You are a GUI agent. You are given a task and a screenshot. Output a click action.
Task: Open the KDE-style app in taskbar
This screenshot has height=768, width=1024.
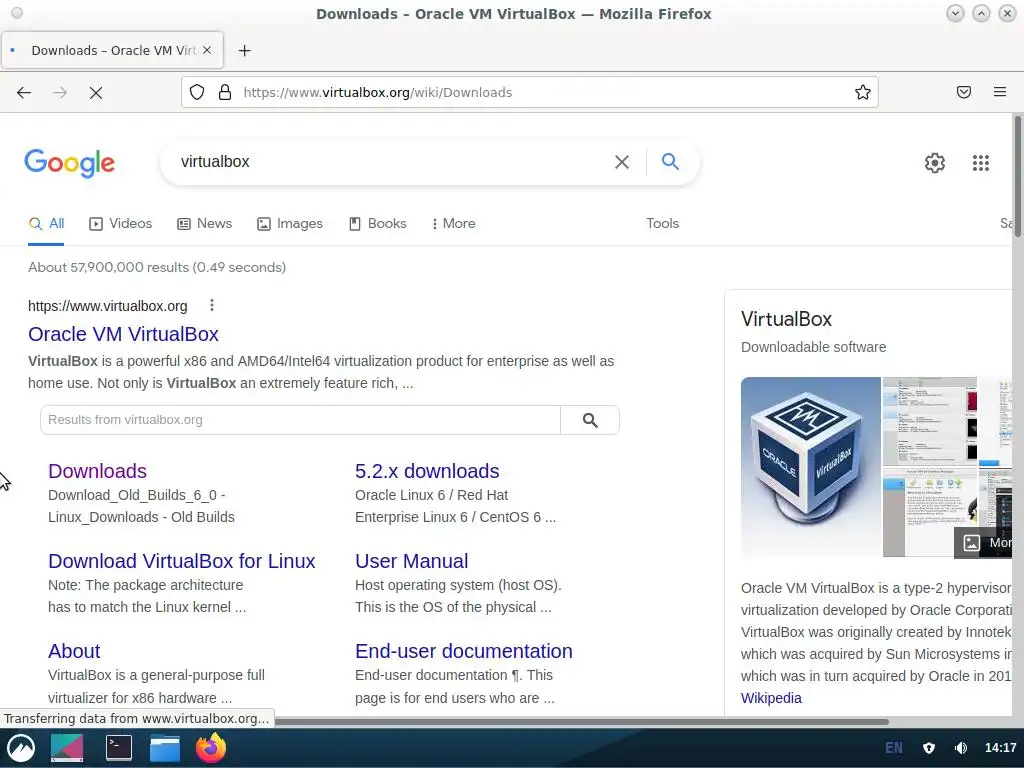click(67, 748)
